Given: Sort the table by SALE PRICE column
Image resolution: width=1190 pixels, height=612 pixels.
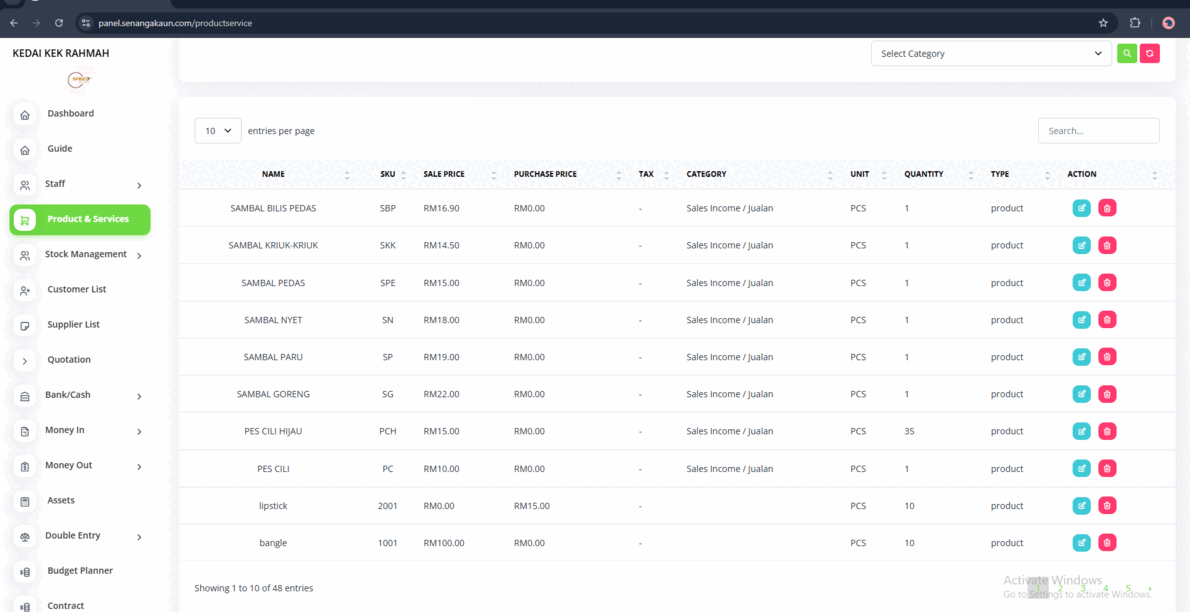Looking at the screenshot, I should click(444, 174).
